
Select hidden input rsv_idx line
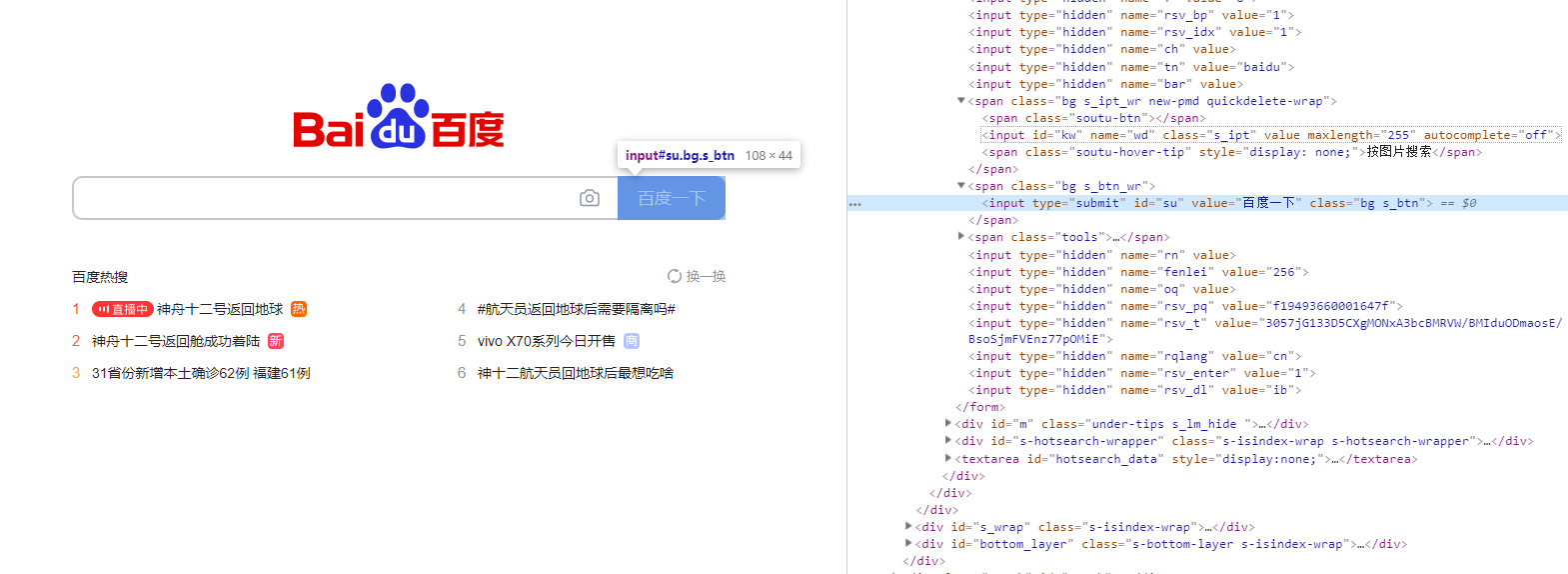tap(1134, 32)
